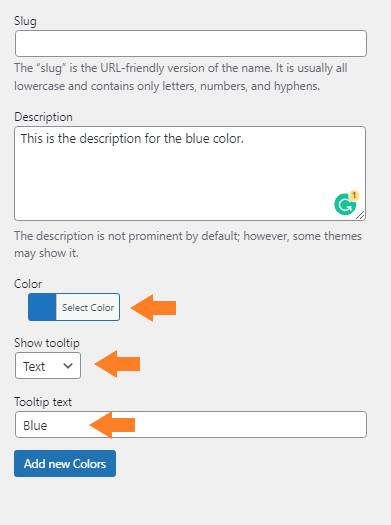Click the Description field label
Viewport: 391px width, 525px height.
coord(43,117)
